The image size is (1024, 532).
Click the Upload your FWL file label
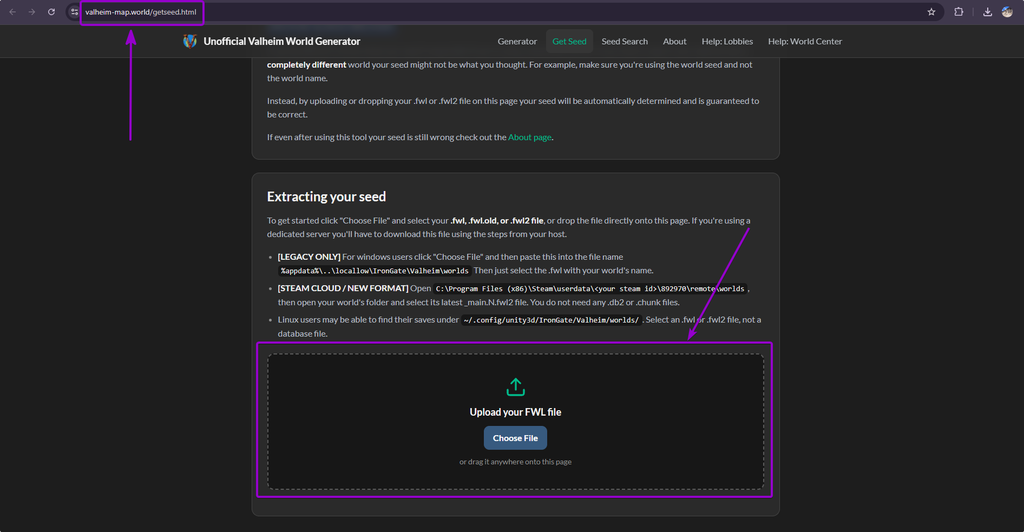[x=515, y=412]
